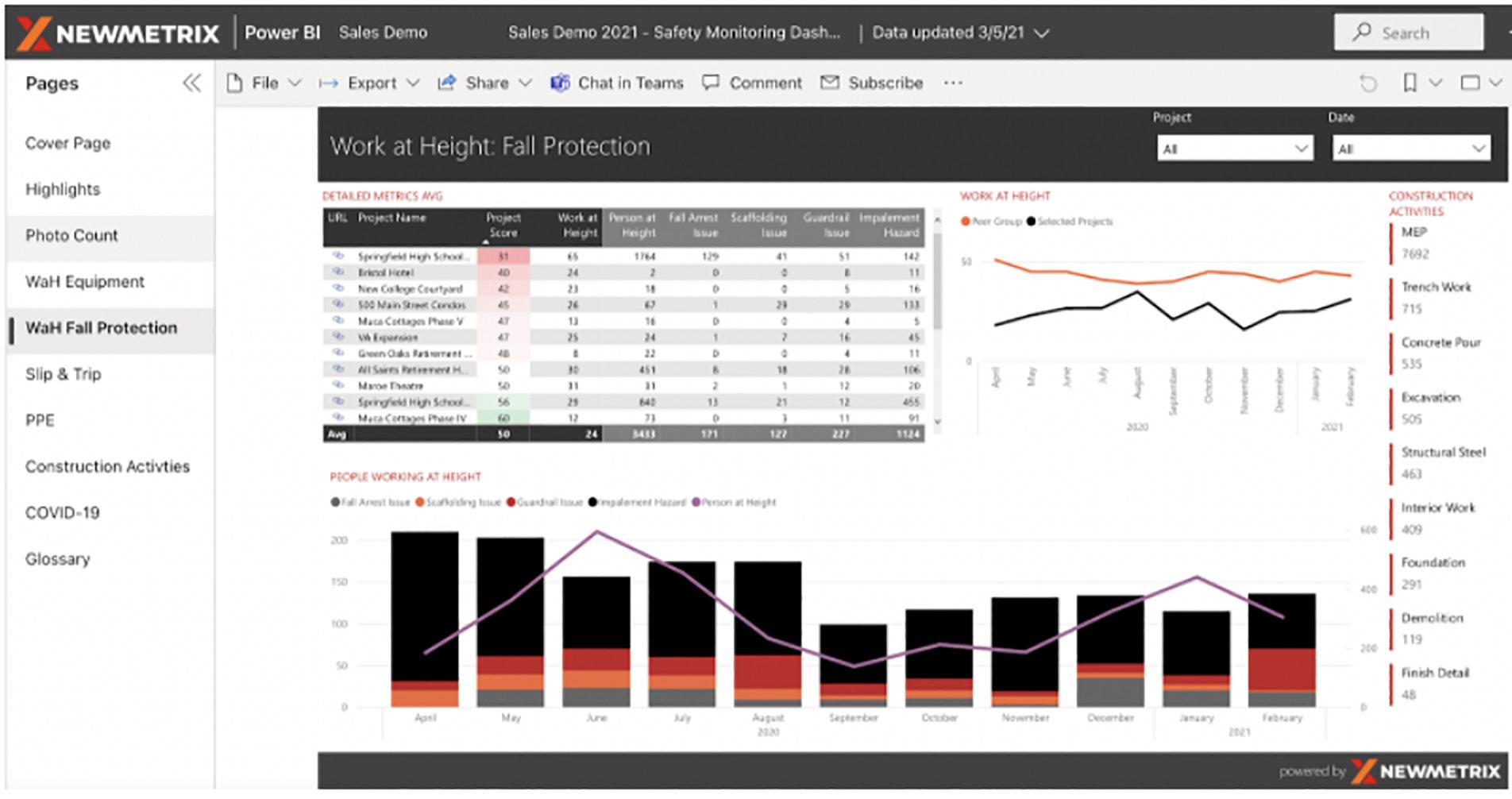The image size is (1512, 799).
Task: Open the File menu
Action: [264, 83]
